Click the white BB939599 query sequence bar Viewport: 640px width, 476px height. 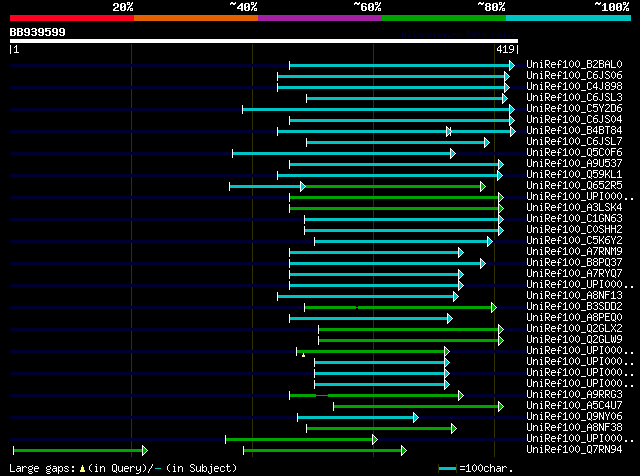[264, 41]
